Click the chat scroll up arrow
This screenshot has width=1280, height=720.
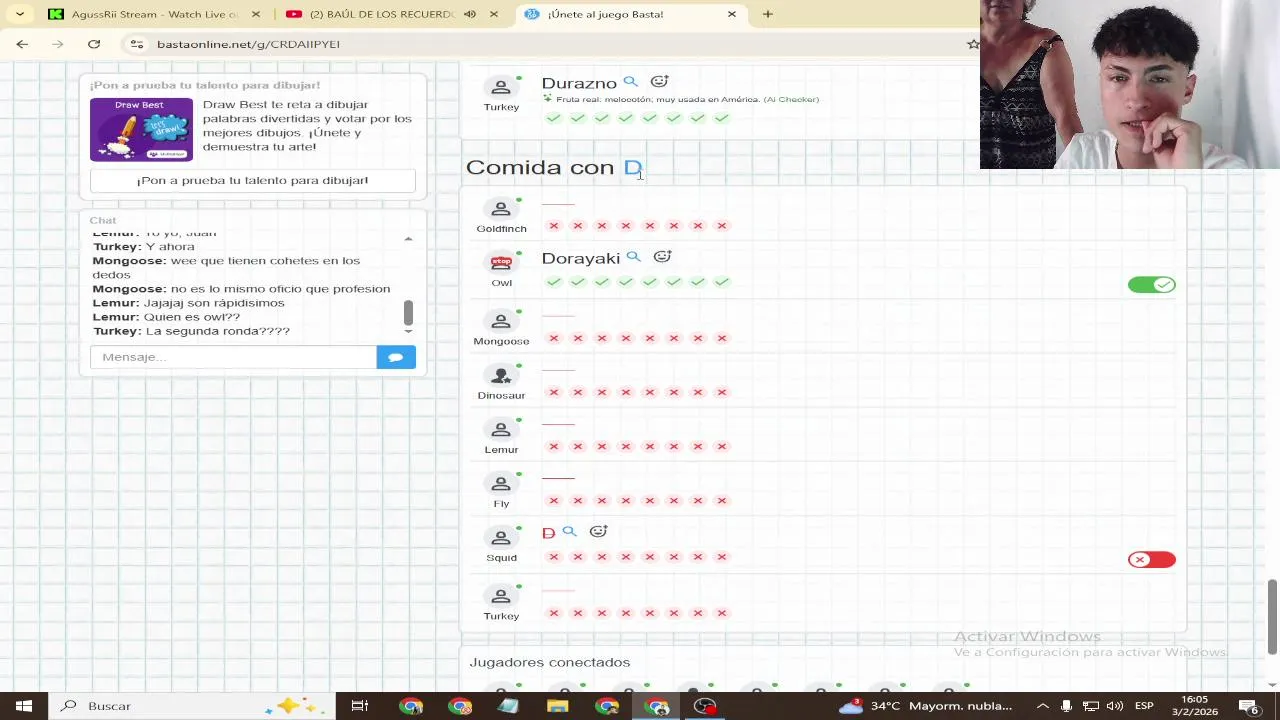click(408, 239)
